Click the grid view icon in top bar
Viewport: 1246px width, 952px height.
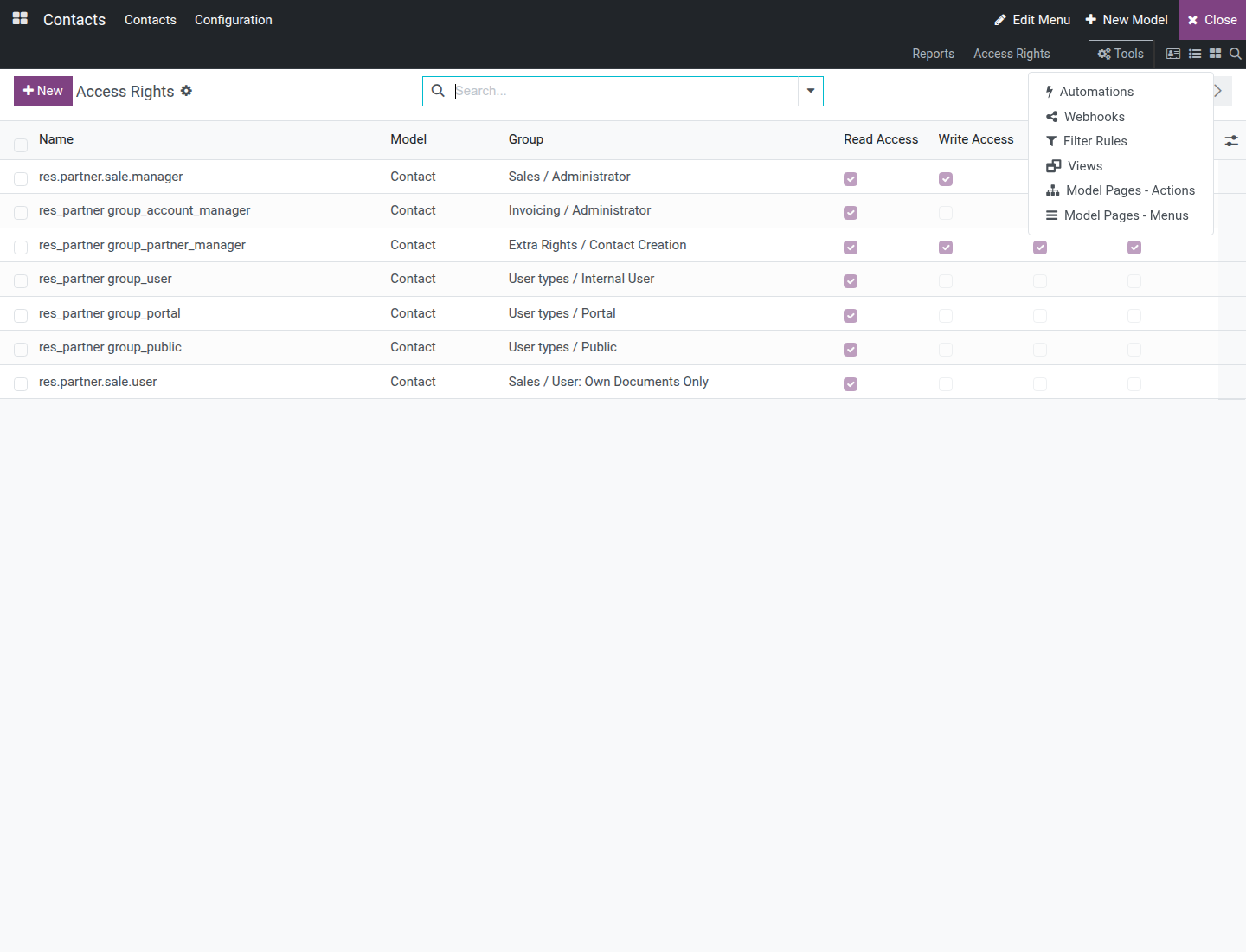[x=1215, y=54]
